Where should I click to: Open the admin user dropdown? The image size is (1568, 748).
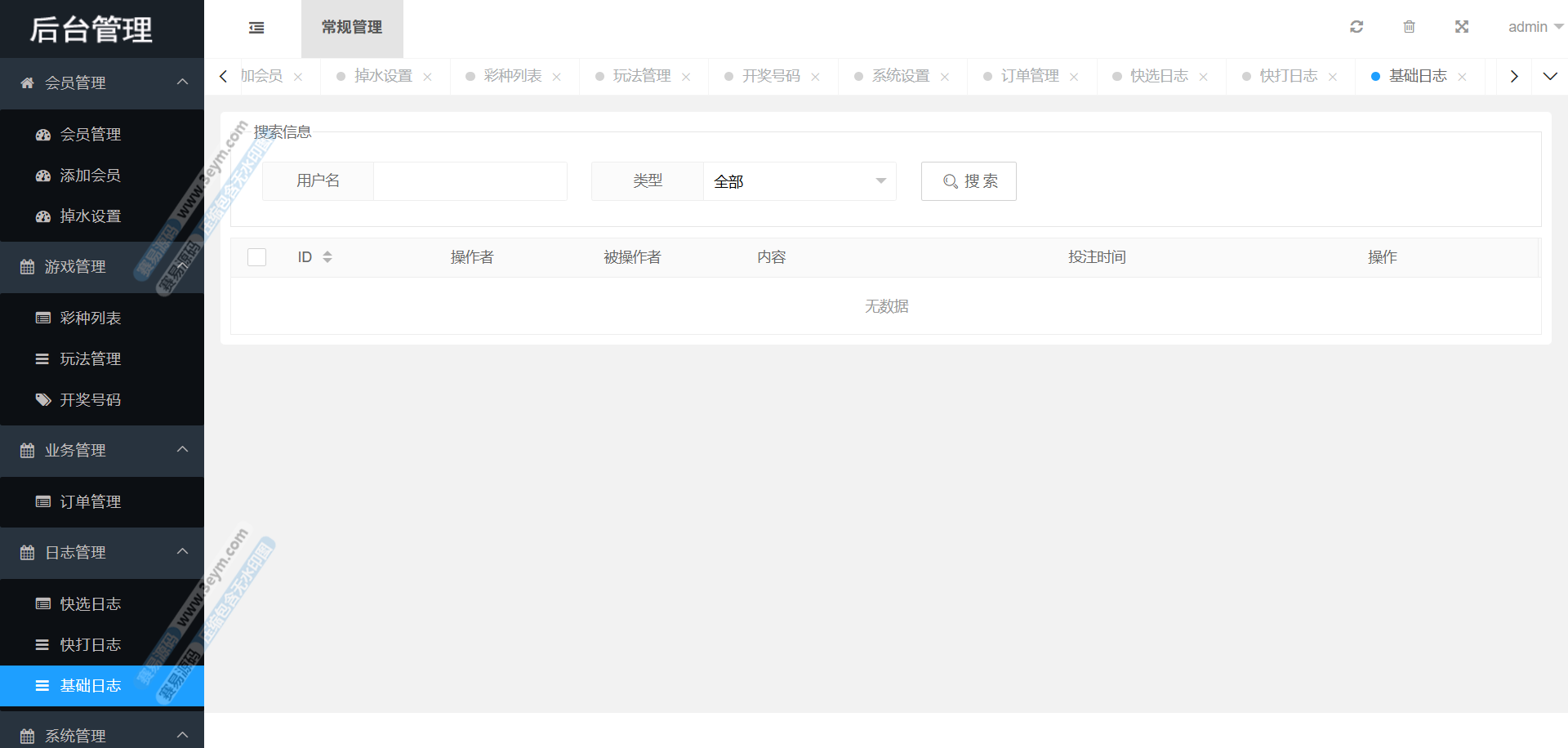point(1535,27)
